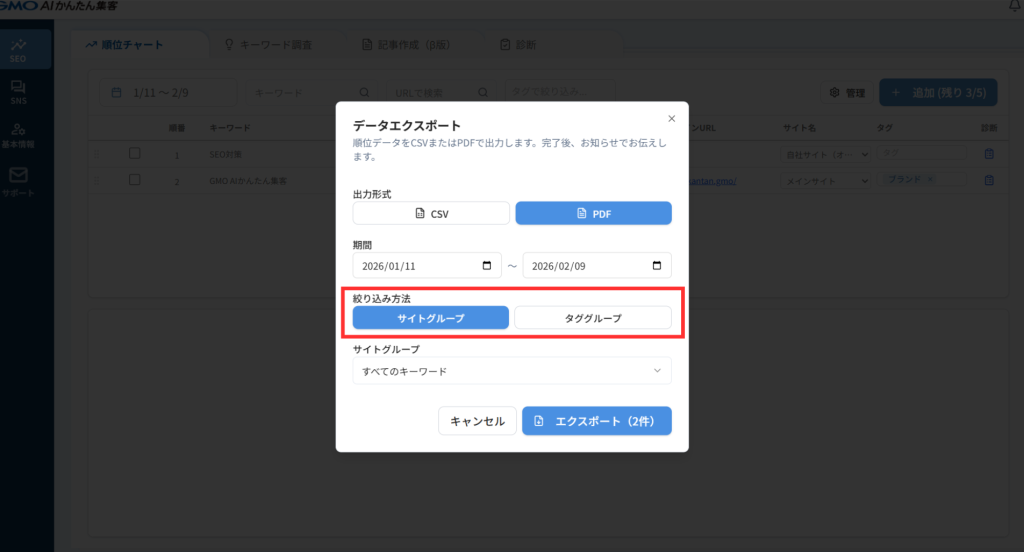Open the start date calendar picker icon
This screenshot has height=552, width=1024.
487,265
